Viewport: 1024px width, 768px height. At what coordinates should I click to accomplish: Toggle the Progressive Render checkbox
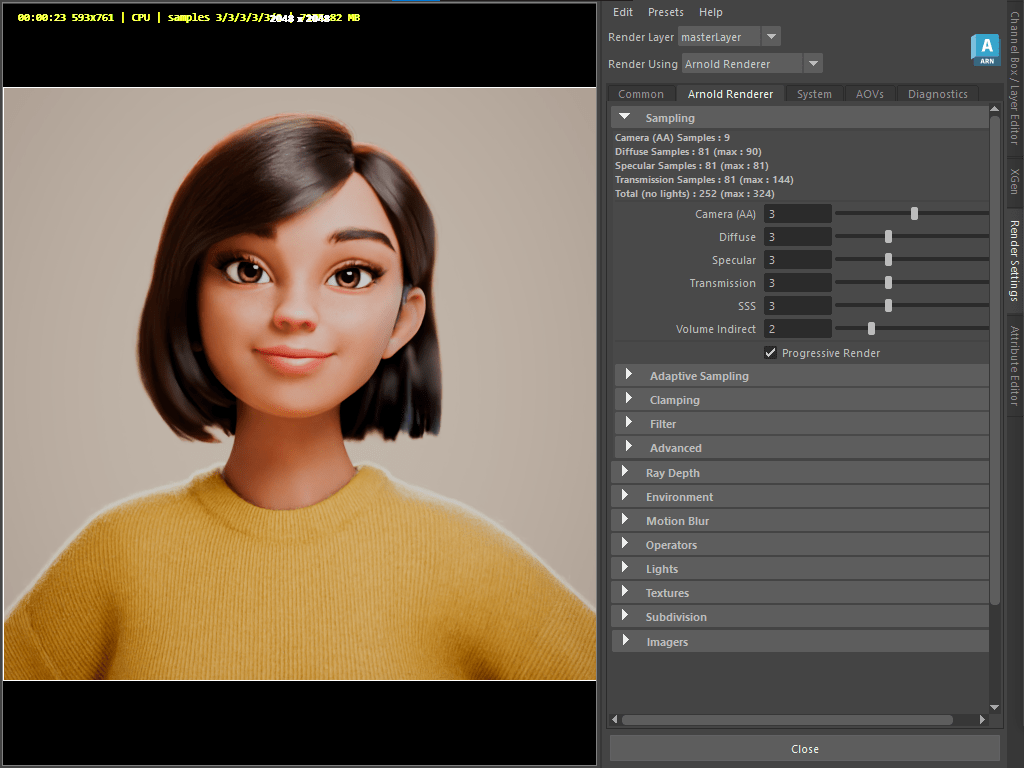(x=770, y=353)
